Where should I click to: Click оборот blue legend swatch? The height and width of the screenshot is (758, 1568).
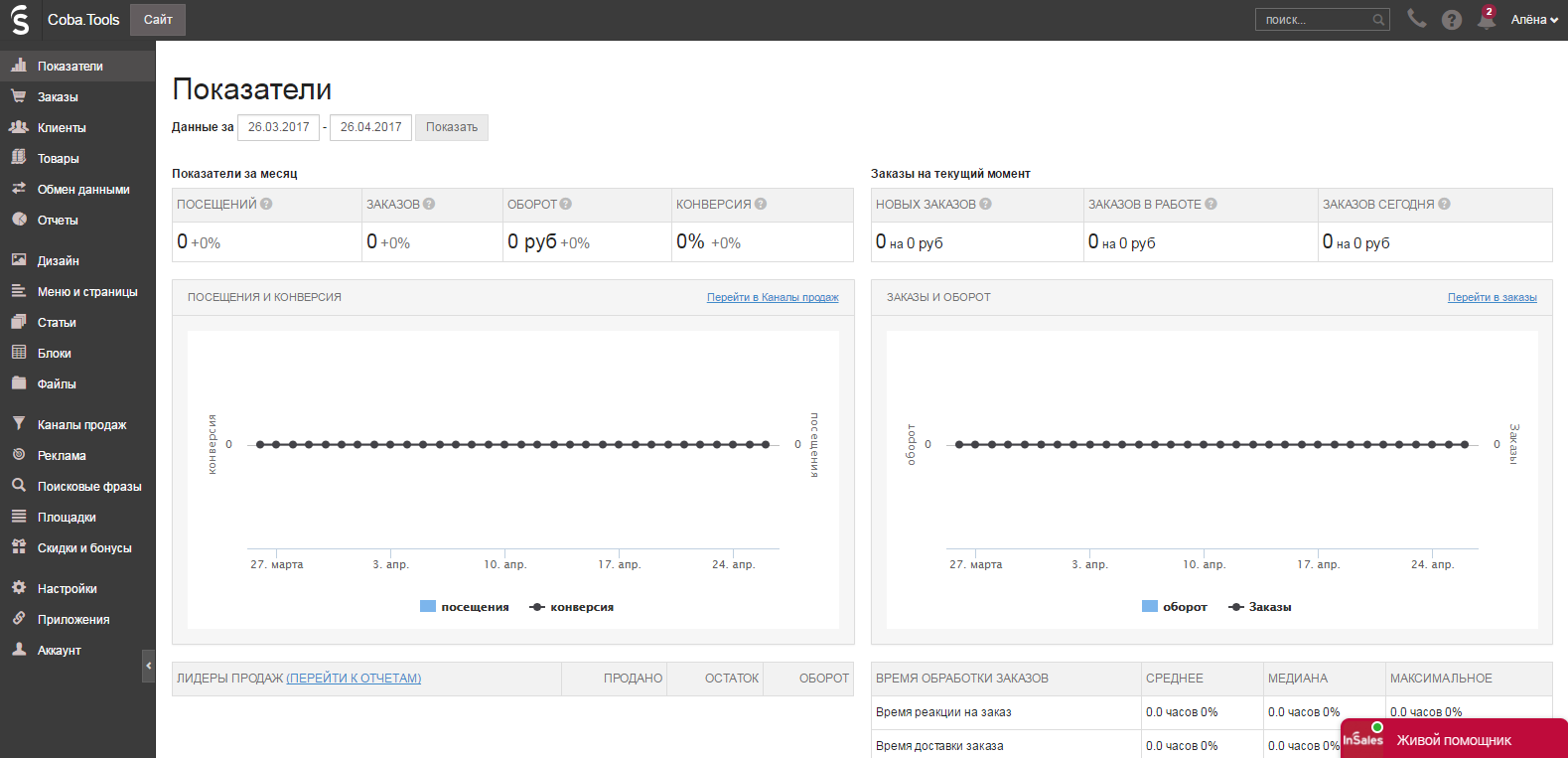pyautogui.click(x=1150, y=606)
